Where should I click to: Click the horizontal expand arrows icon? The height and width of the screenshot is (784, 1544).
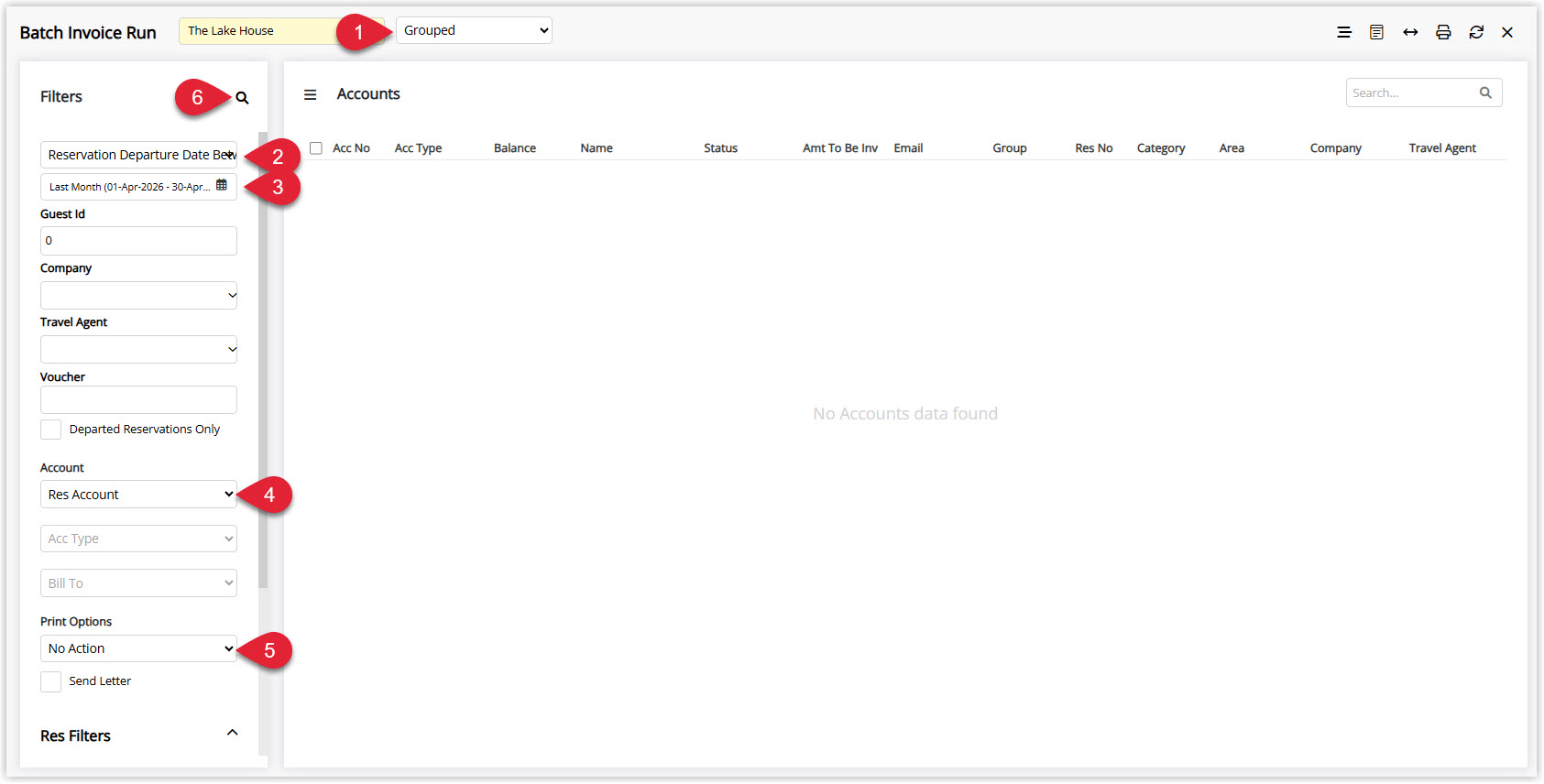click(x=1410, y=32)
